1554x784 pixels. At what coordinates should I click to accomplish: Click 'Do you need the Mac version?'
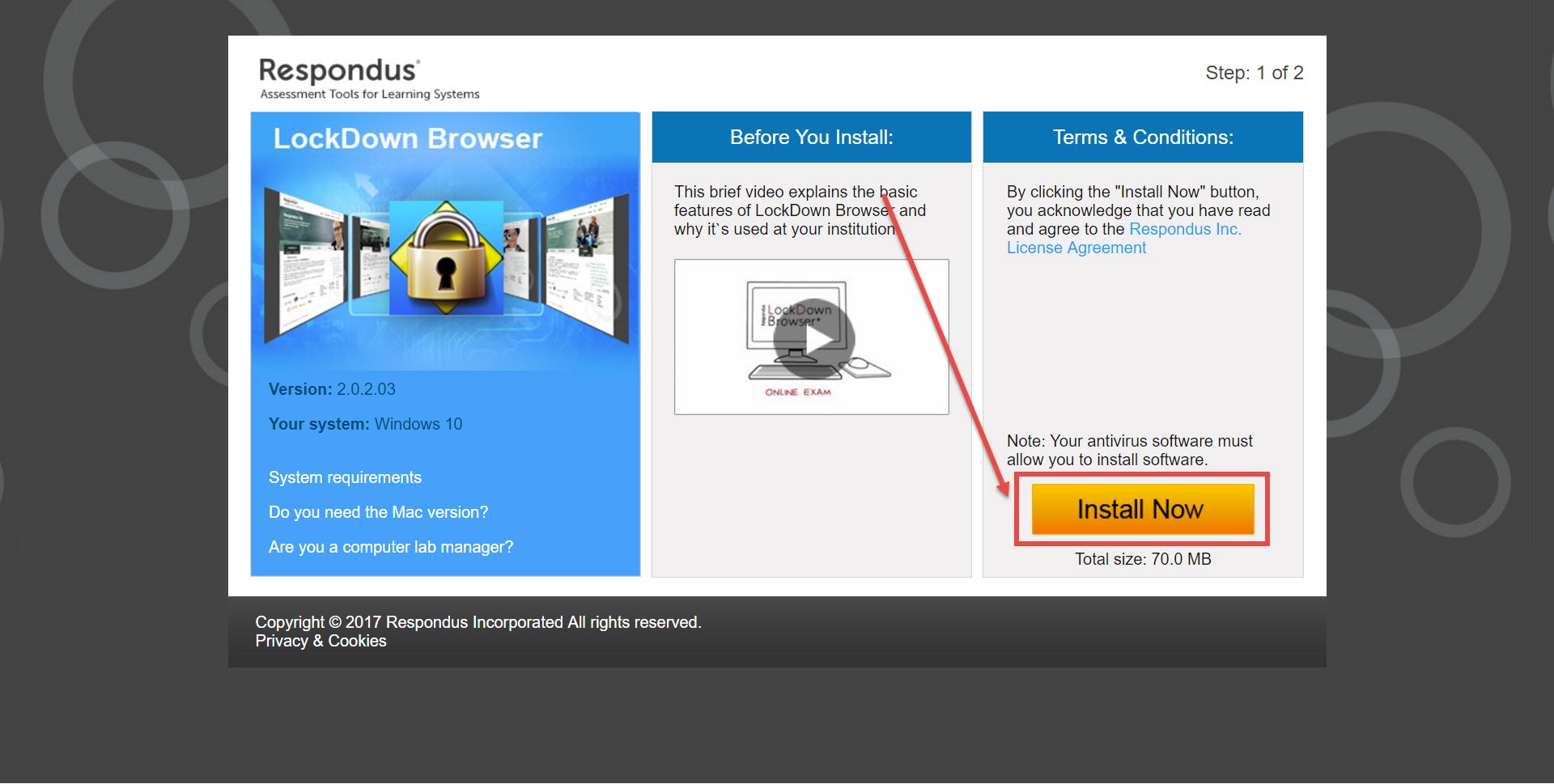[378, 512]
